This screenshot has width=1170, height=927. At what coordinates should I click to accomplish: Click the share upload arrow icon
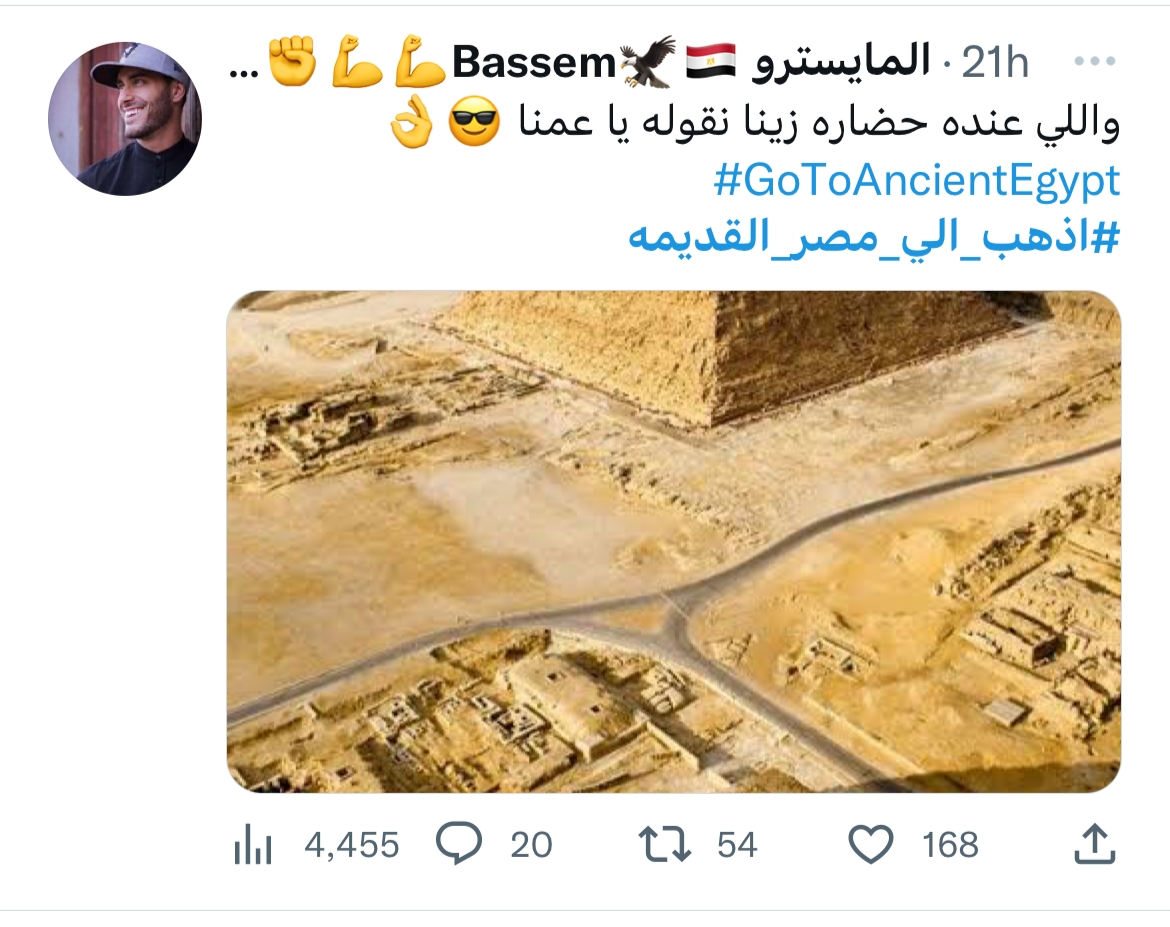tap(1095, 845)
